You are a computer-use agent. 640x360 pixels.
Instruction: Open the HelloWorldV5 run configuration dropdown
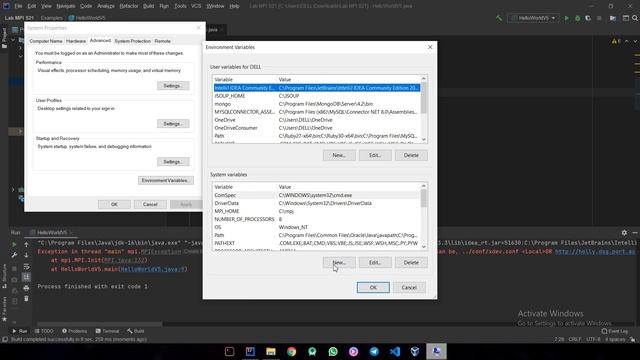533,18
